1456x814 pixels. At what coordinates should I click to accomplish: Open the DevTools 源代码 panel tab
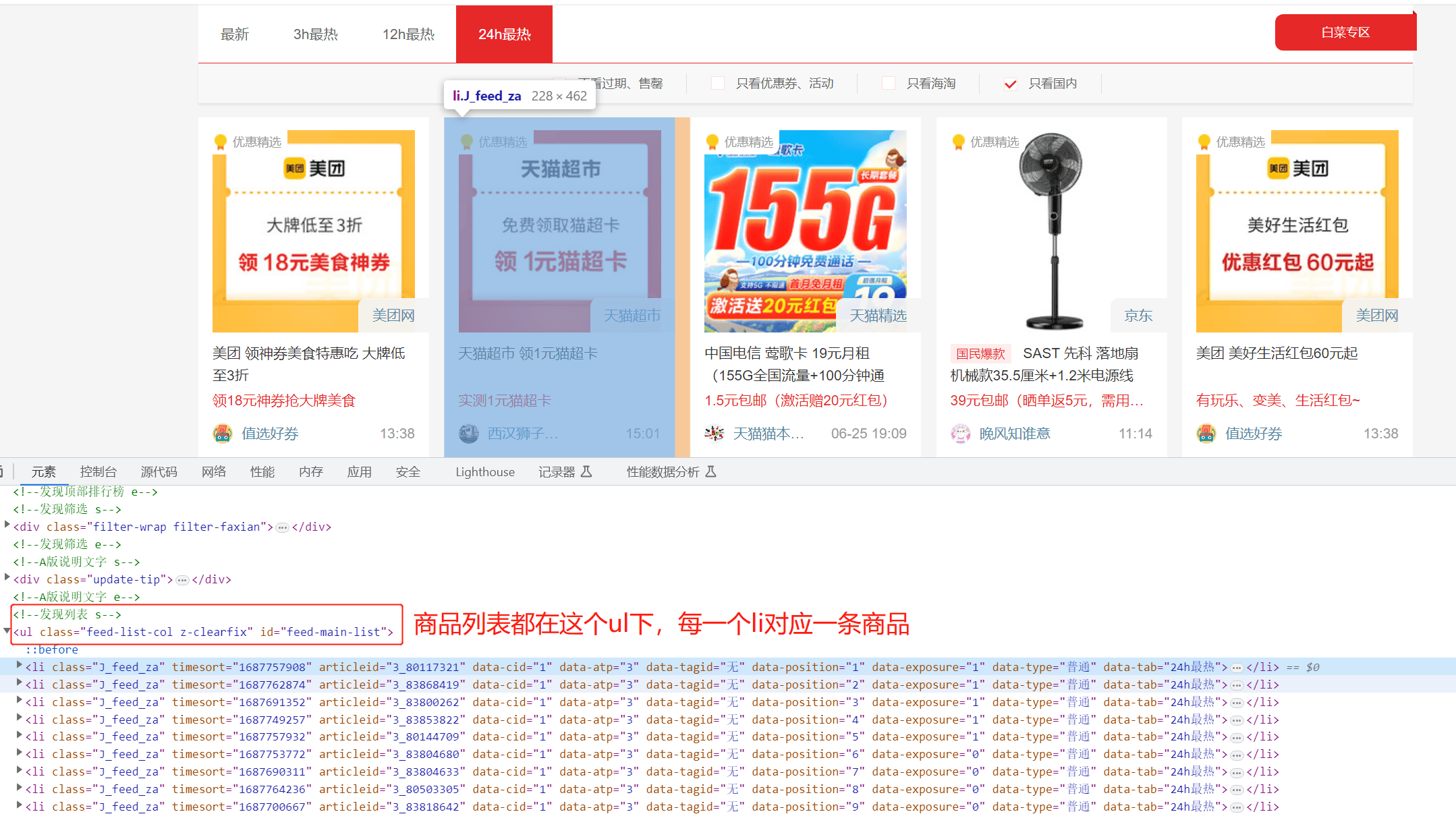pos(159,472)
